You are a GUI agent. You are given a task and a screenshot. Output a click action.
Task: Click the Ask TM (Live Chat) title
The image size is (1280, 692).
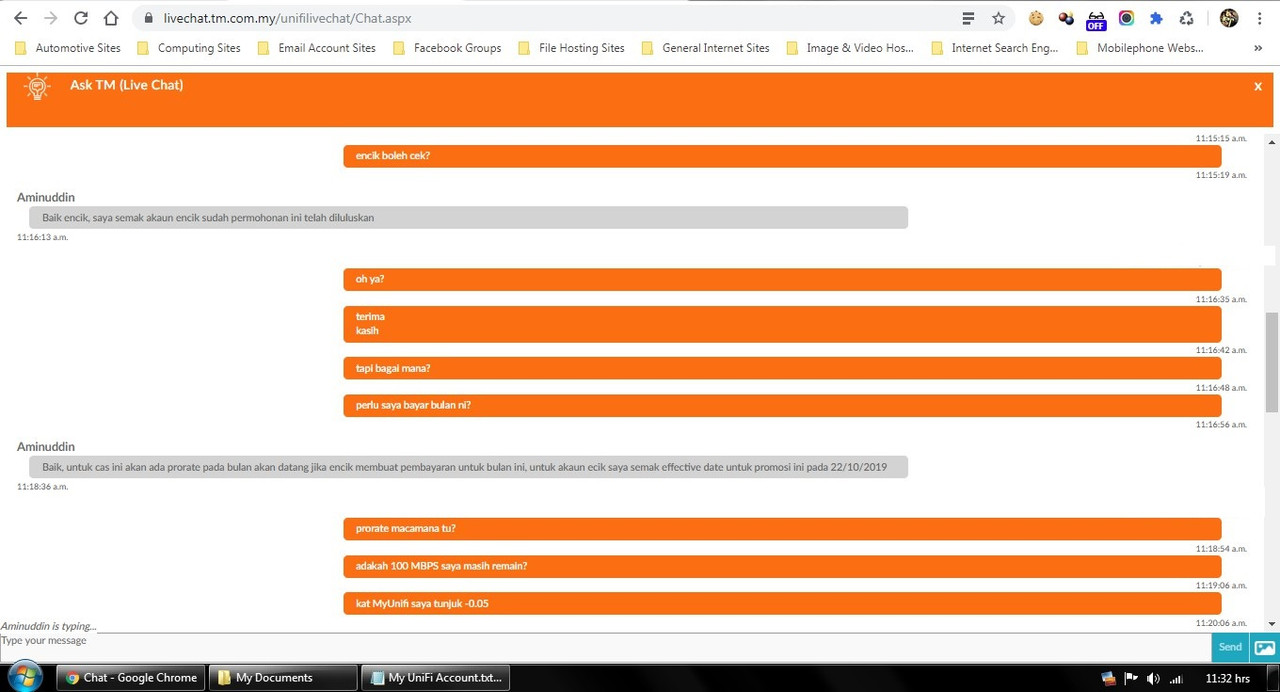126,85
